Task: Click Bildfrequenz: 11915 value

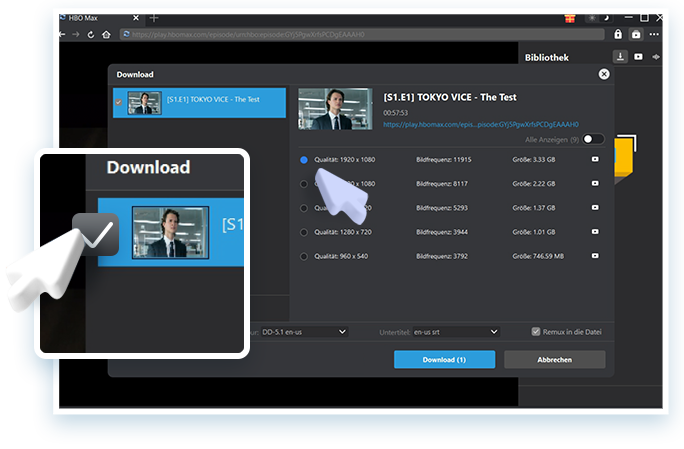Action: [444, 160]
